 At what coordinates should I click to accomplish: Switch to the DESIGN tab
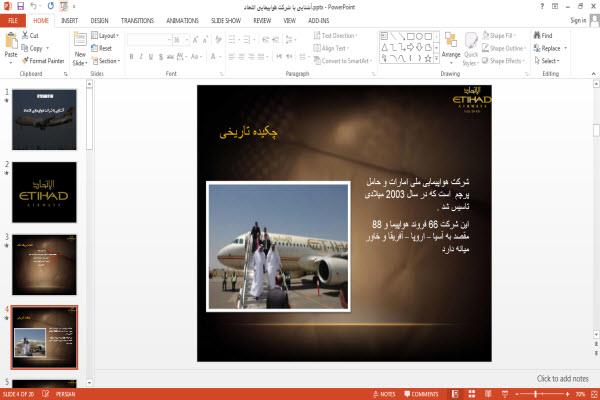tap(99, 21)
